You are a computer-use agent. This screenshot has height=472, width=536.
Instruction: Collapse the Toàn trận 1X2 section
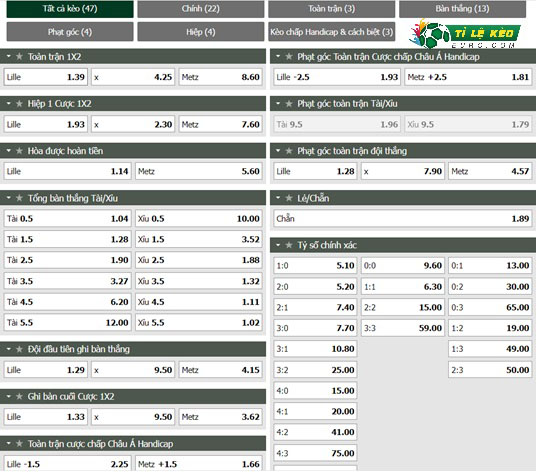pyautogui.click(x=9, y=56)
